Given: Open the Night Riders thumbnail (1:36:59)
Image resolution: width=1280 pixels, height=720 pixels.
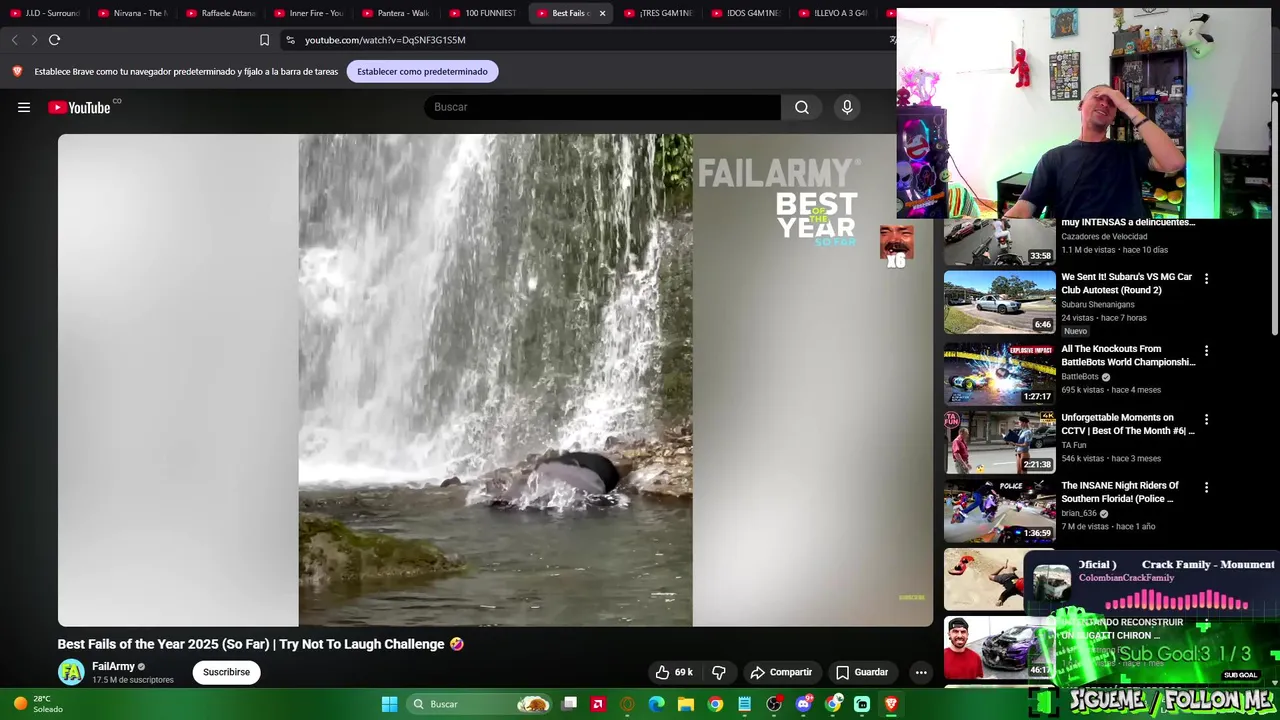Looking at the screenshot, I should (999, 509).
